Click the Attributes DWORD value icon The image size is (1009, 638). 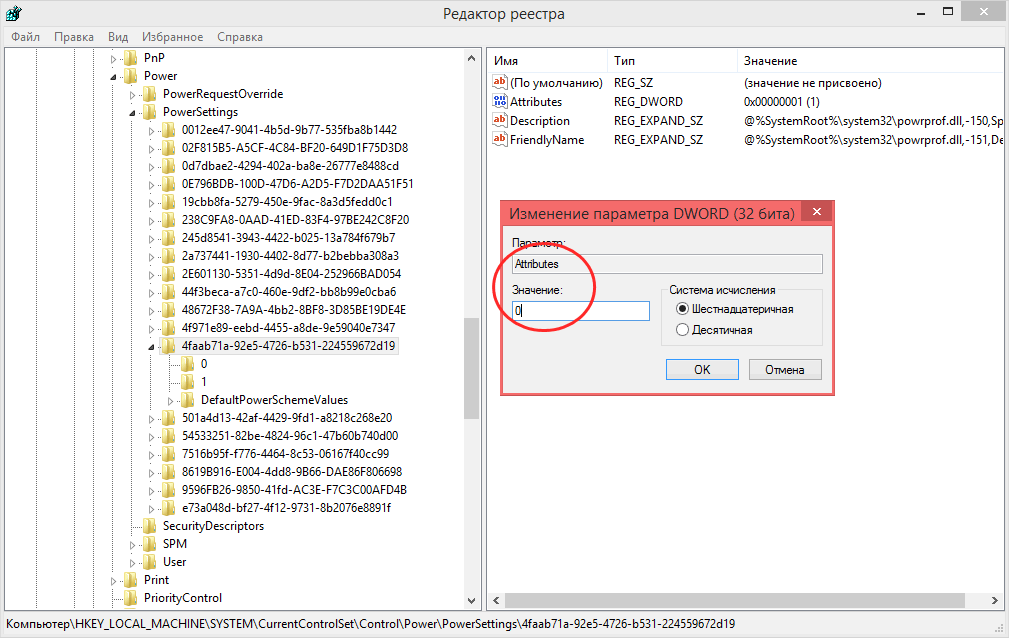[x=500, y=101]
